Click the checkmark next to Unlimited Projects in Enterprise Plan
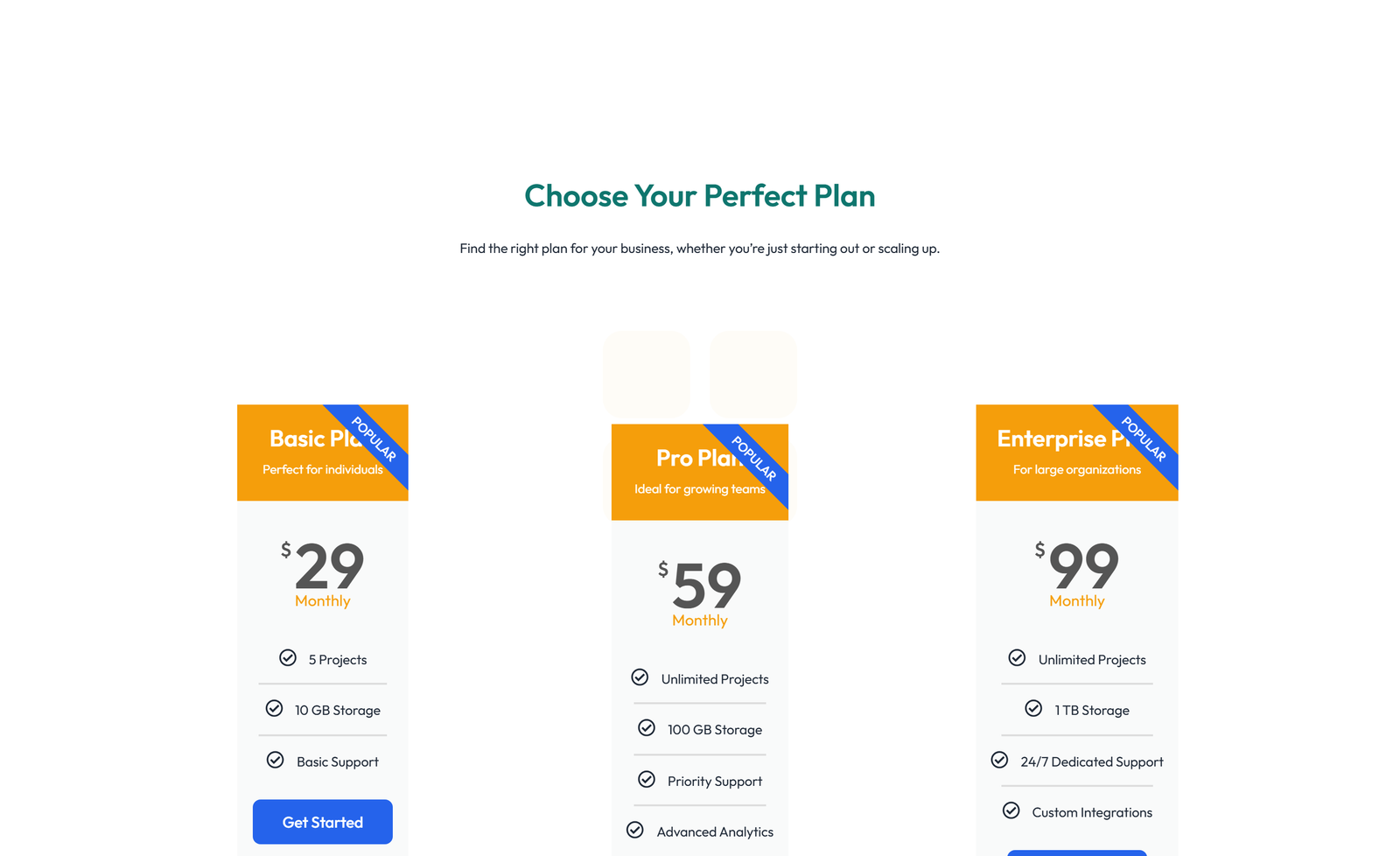 coord(1017,657)
